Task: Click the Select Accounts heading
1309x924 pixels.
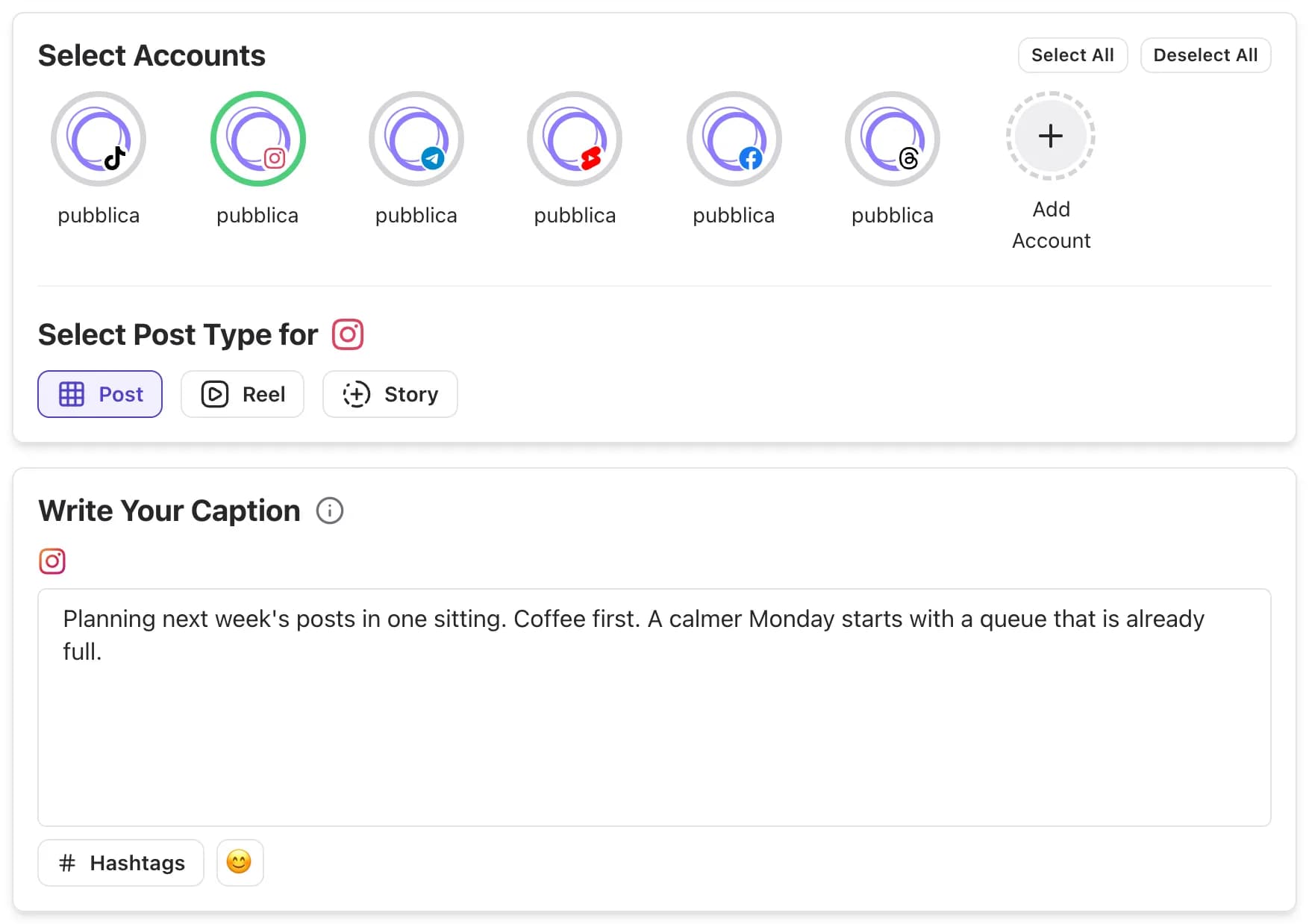Action: (x=151, y=55)
